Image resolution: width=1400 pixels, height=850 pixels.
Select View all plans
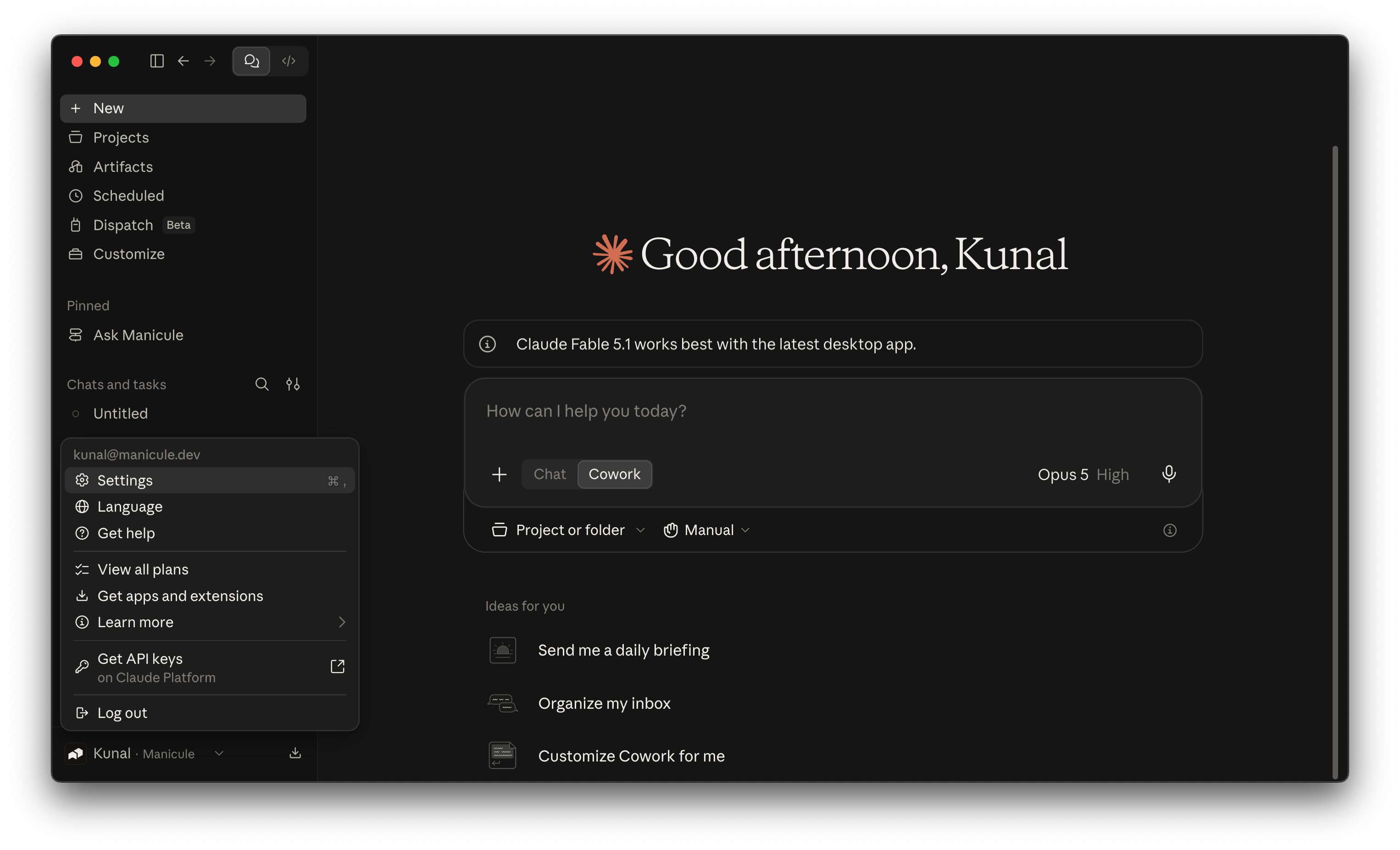click(210, 569)
